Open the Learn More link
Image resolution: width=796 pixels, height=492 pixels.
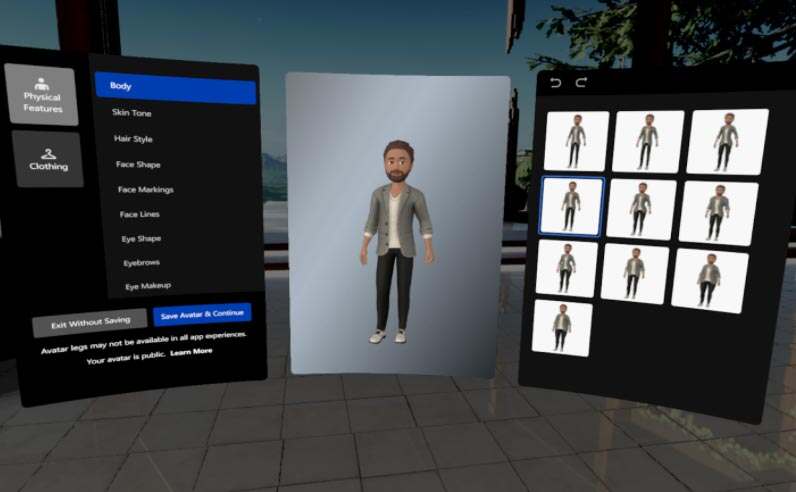[191, 352]
